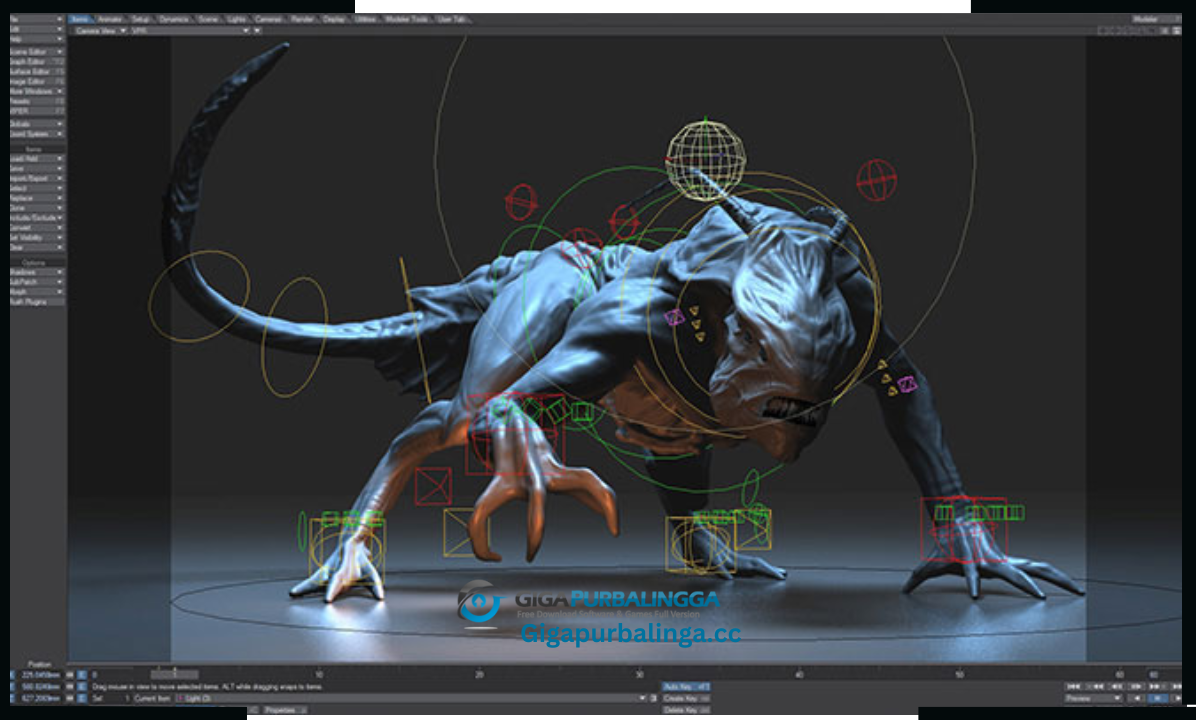Click the Create Key button
The height and width of the screenshot is (720, 1200).
pos(686,698)
